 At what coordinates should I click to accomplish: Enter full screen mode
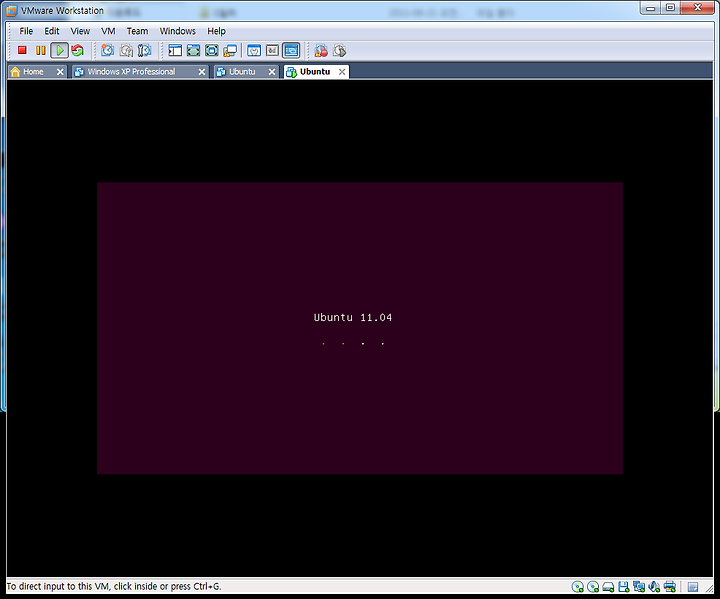pyautogui.click(x=212, y=50)
